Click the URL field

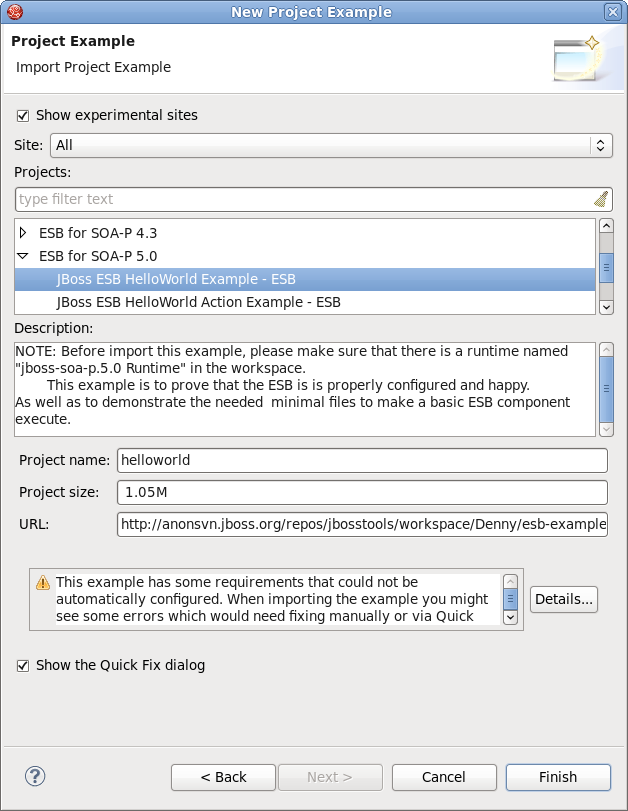pyautogui.click(x=362, y=524)
